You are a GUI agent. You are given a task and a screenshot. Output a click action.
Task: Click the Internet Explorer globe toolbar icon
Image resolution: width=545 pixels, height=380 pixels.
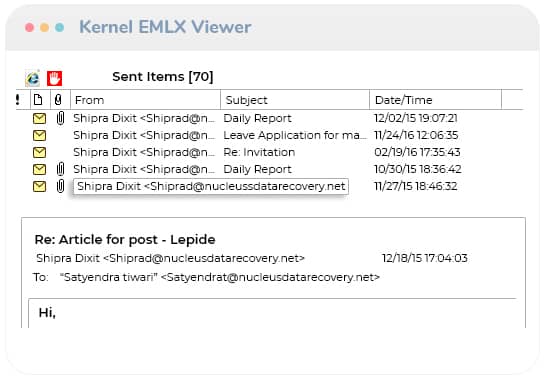click(33, 78)
